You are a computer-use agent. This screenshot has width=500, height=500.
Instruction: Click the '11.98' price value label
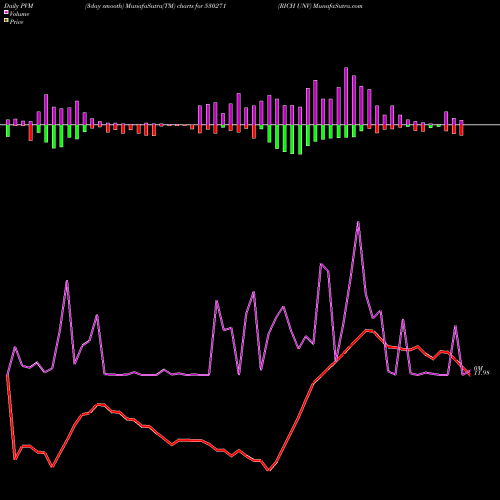pos(482,373)
